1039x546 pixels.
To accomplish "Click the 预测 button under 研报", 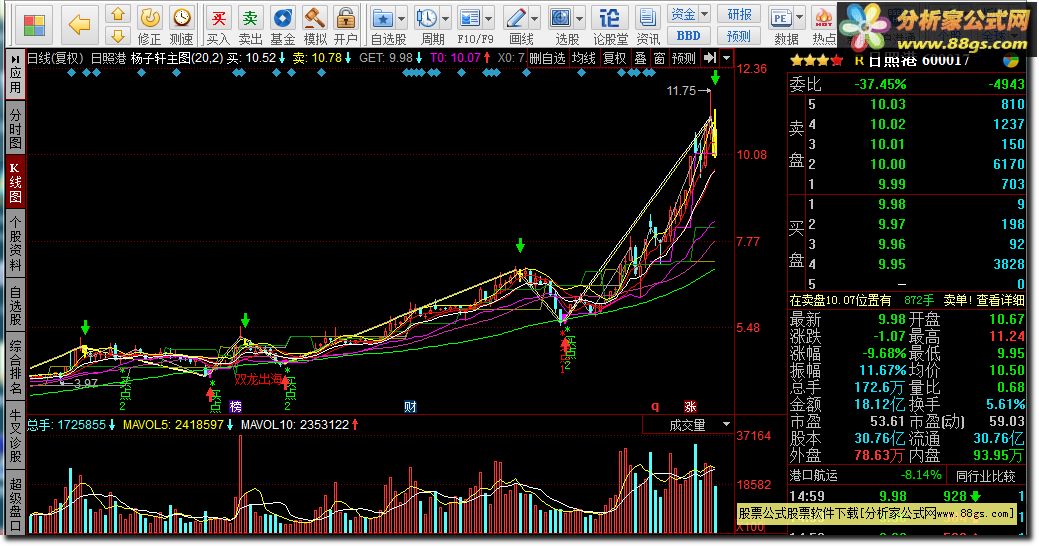I will tap(739, 36).
